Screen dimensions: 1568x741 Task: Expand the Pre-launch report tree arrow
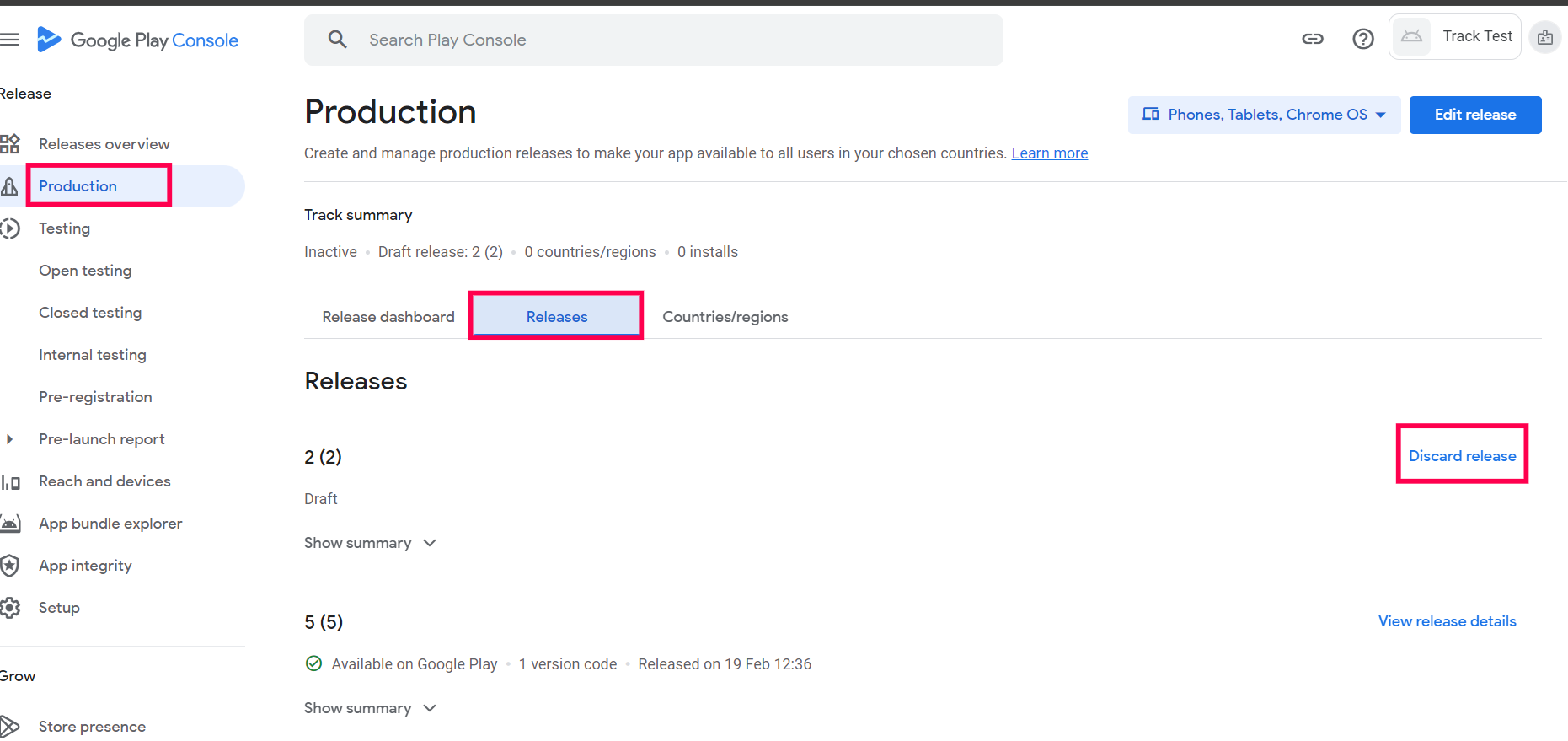pyautogui.click(x=10, y=439)
